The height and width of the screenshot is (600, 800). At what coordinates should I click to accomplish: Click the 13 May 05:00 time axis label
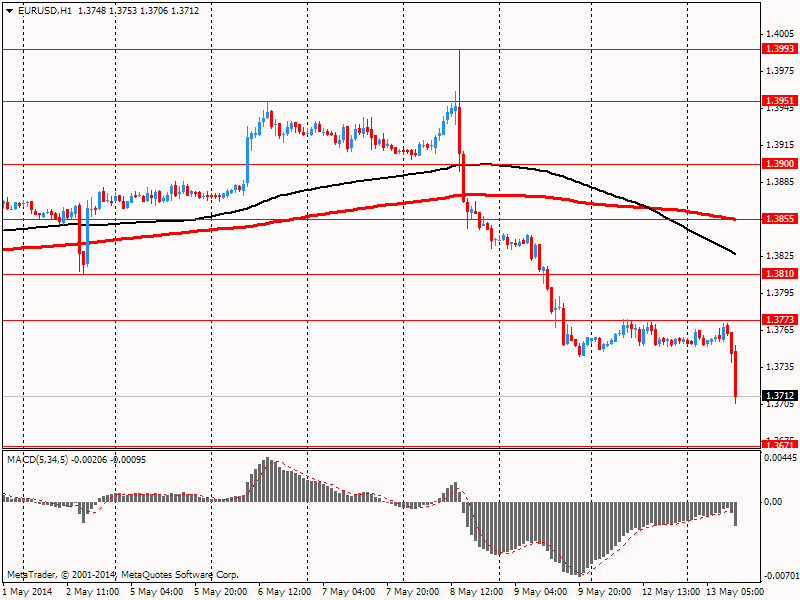point(735,592)
